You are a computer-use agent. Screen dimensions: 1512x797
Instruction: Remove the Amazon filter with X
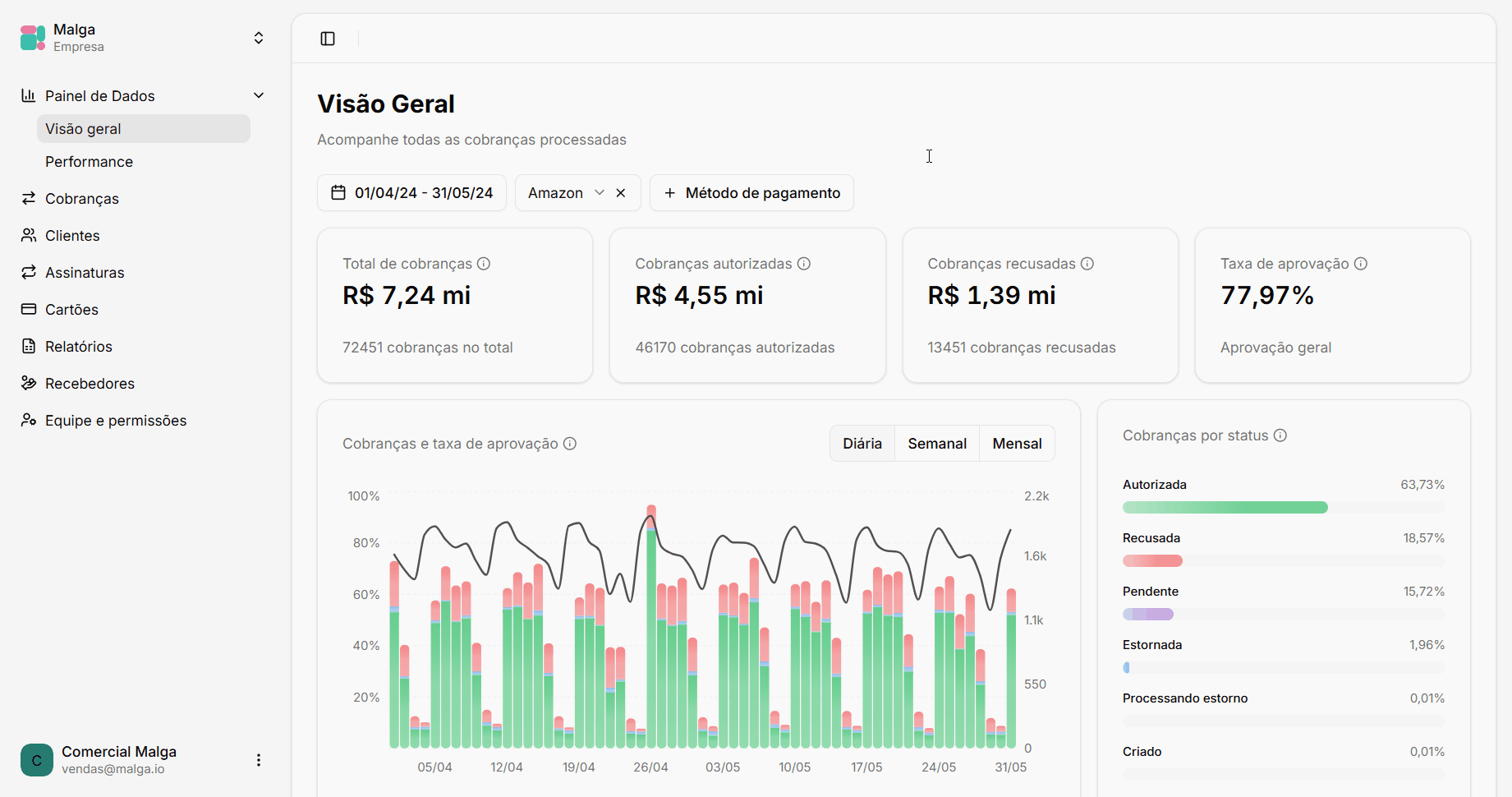click(621, 193)
